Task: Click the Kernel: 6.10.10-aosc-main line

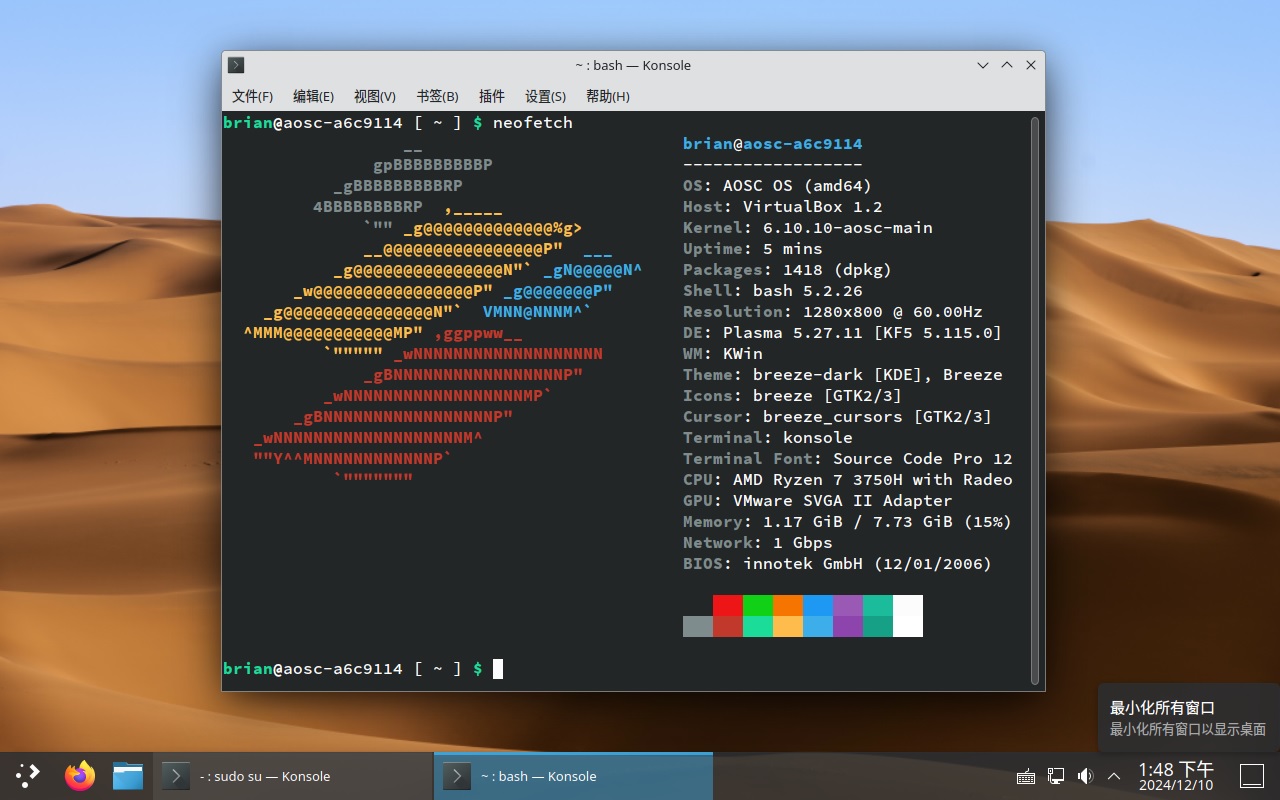Action: click(808, 228)
